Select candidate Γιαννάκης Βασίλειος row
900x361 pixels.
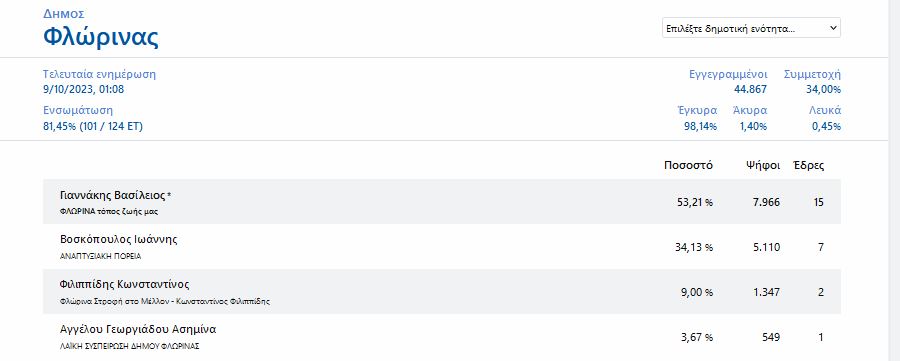click(441, 201)
